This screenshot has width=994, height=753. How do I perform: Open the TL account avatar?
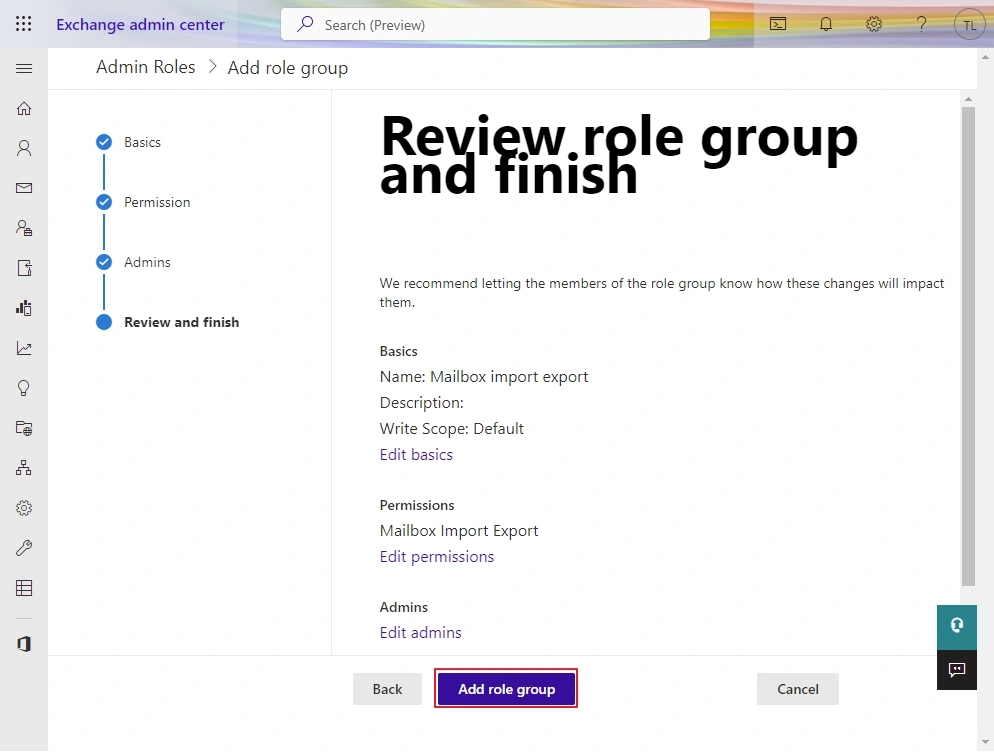969,25
